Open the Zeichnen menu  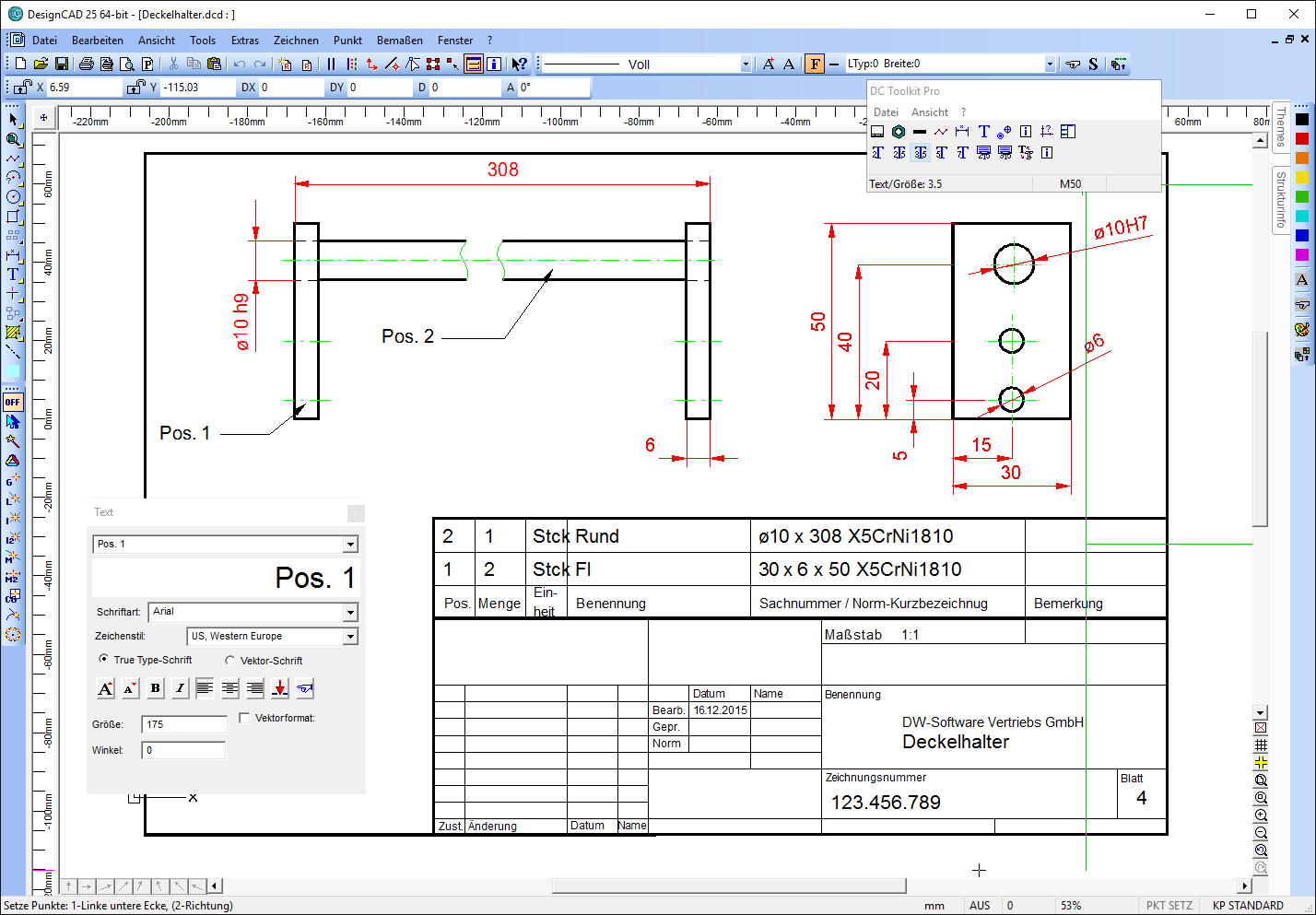pyautogui.click(x=296, y=41)
